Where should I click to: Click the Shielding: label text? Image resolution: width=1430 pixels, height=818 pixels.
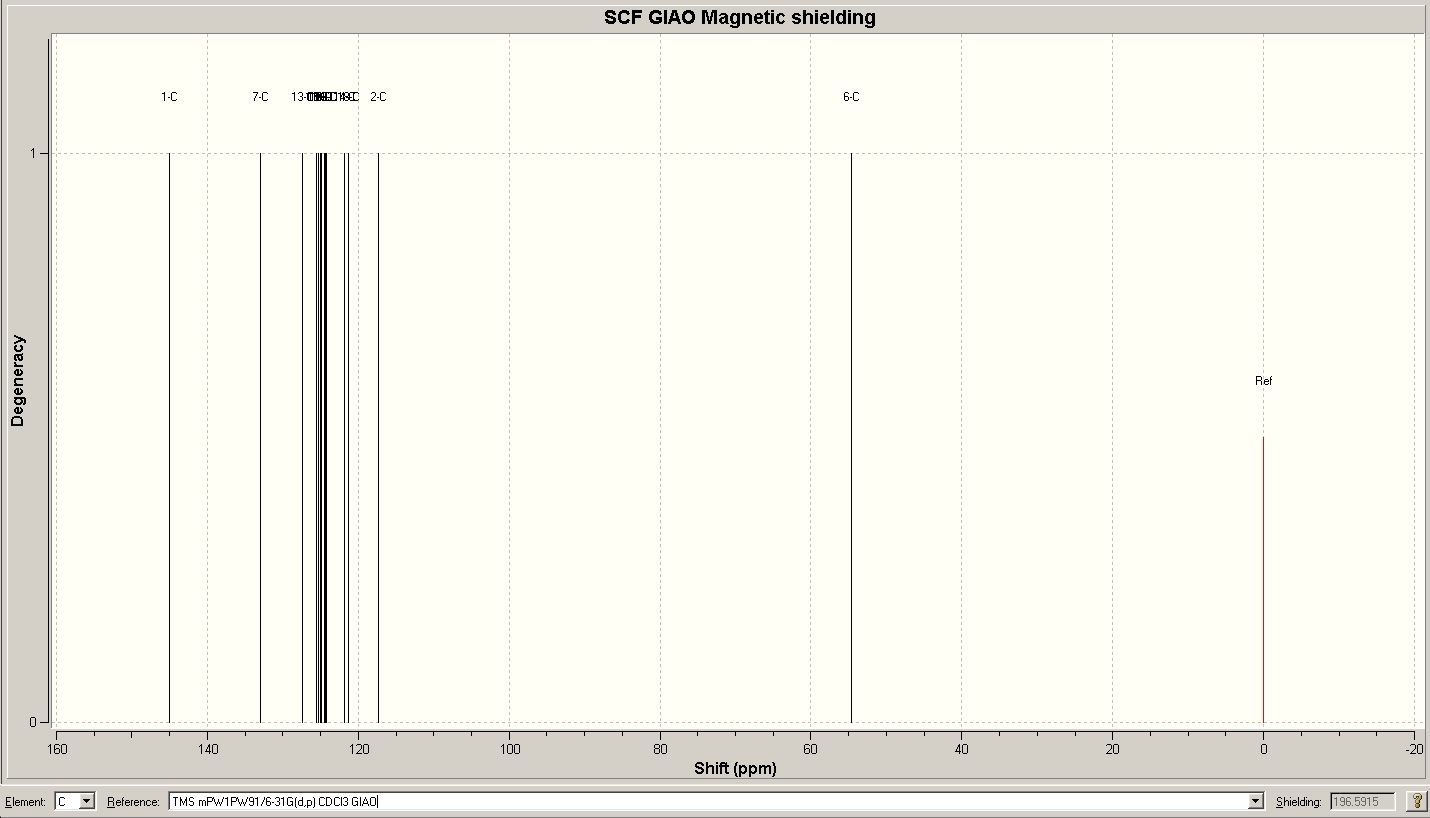[1299, 802]
